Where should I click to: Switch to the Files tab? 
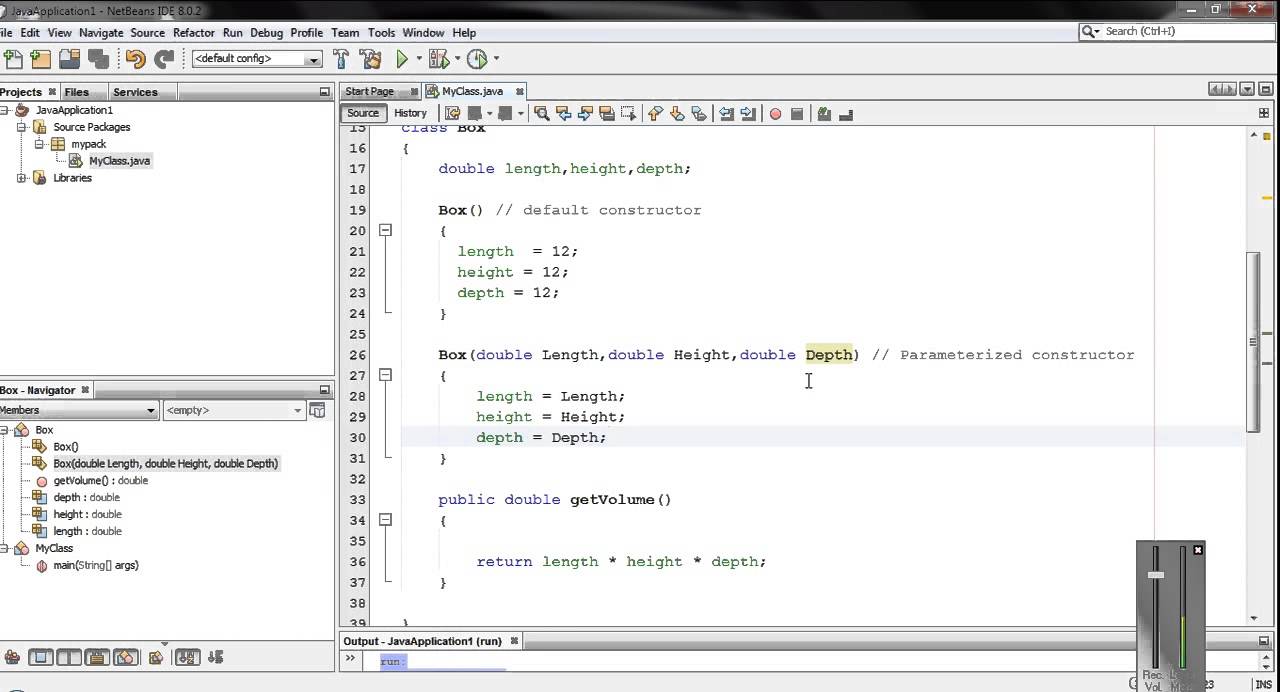(x=76, y=92)
